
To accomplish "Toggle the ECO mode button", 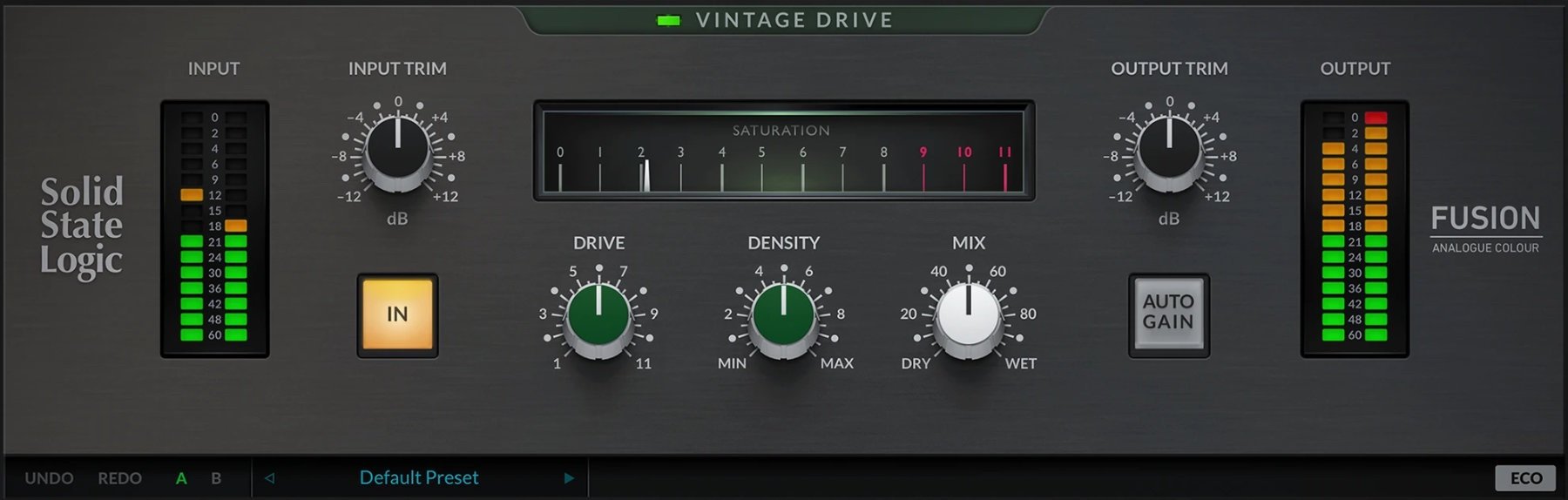I will coord(1525,478).
